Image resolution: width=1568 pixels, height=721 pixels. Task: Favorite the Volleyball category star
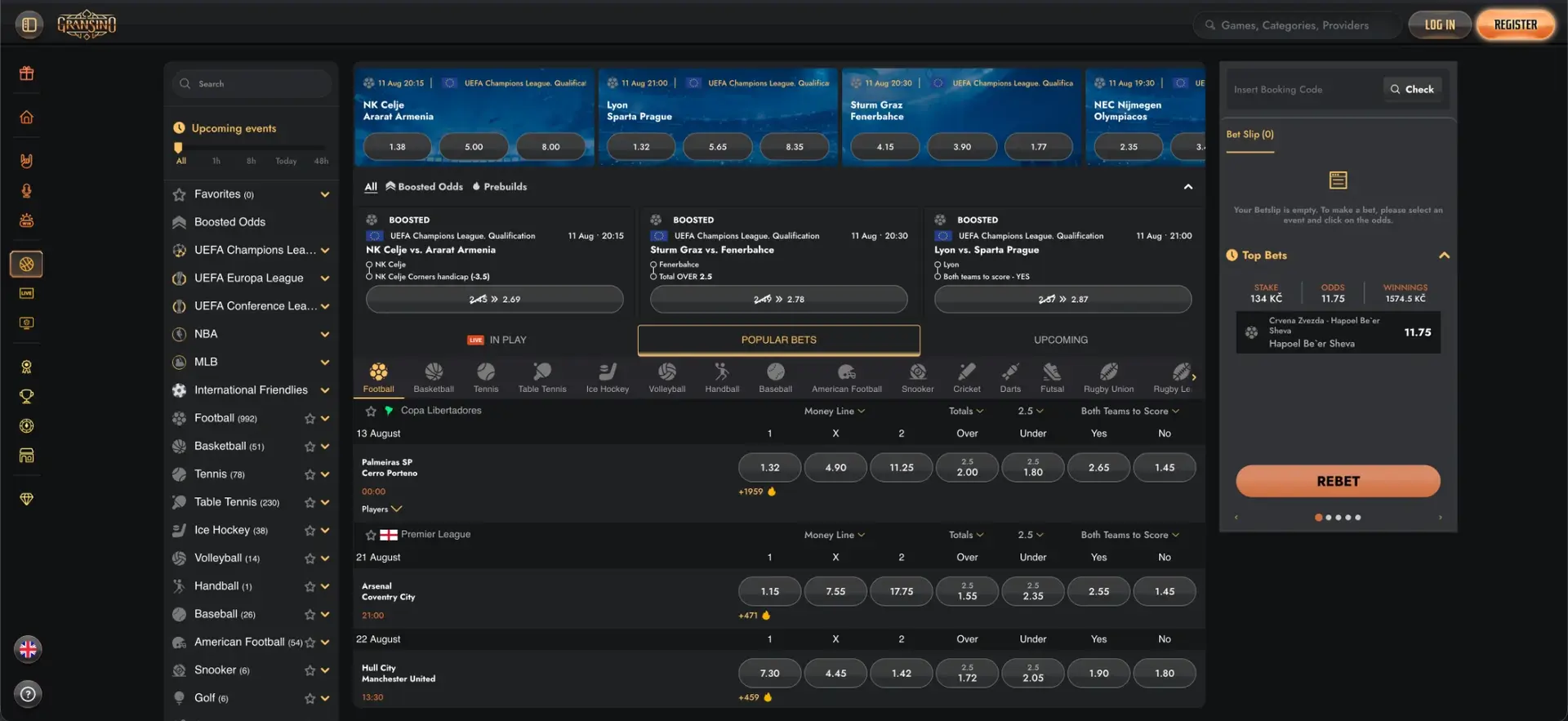click(310, 559)
